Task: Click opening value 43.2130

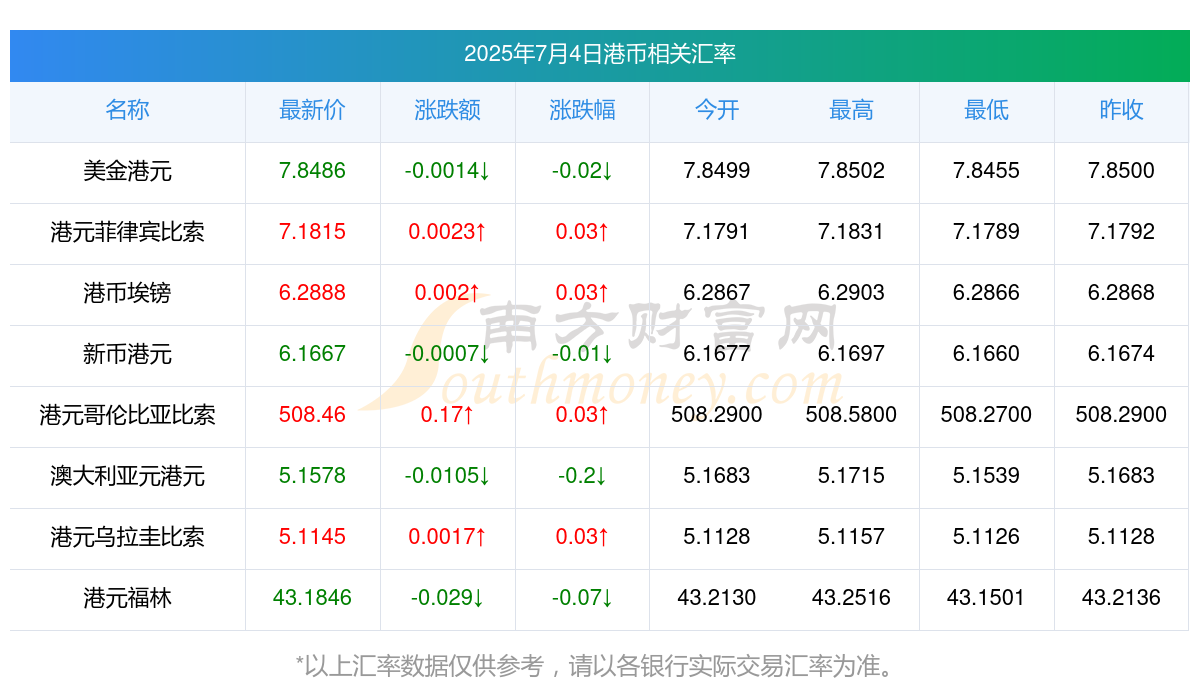Action: coord(717,598)
